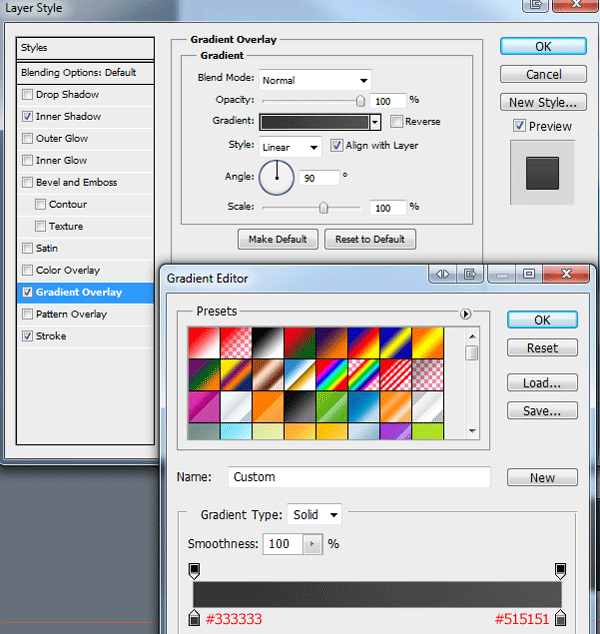Click the Save... button
Screen dimensions: 600x634
click(542, 410)
